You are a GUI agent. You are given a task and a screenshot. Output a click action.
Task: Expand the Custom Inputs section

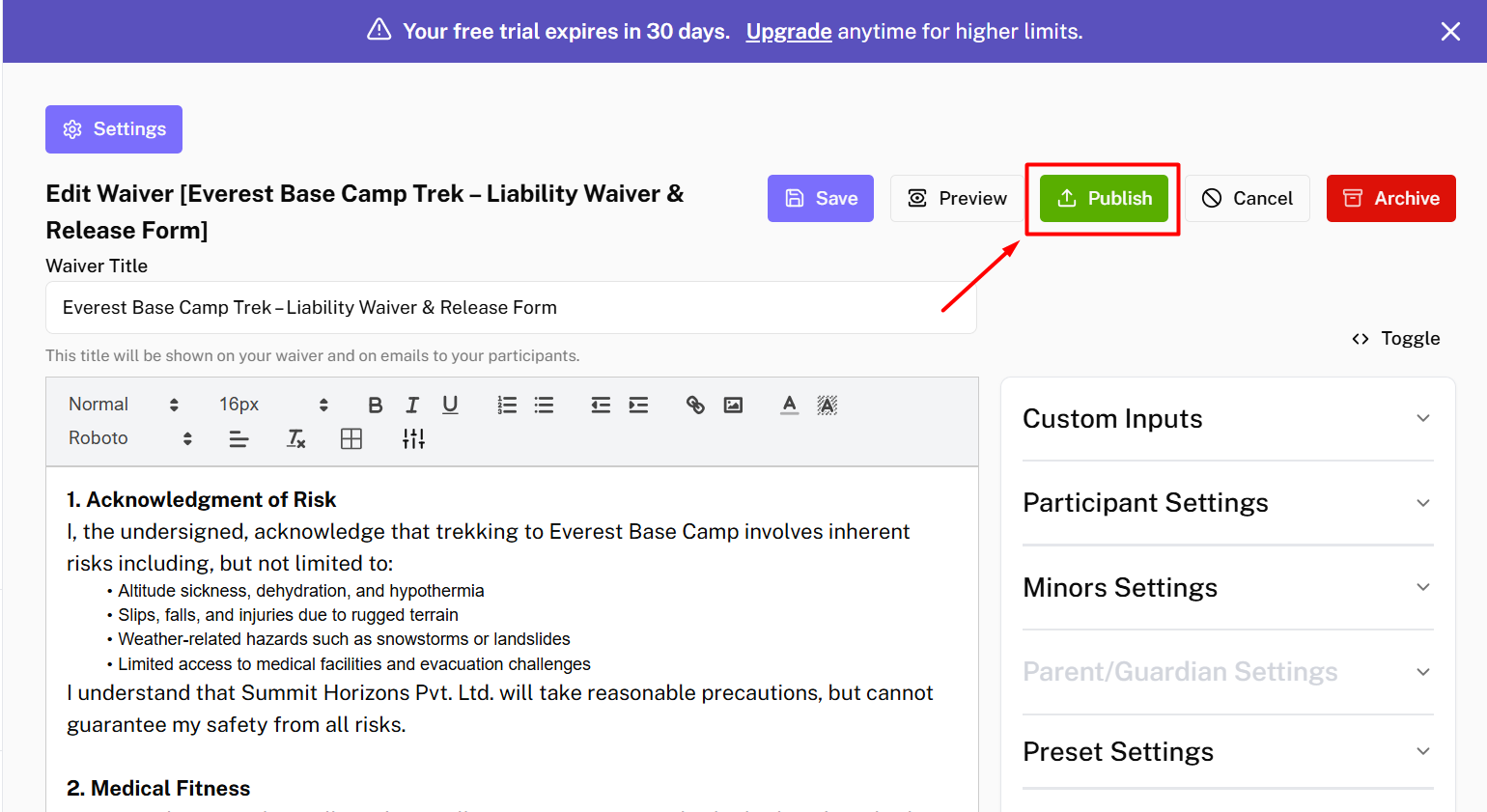tap(1226, 419)
